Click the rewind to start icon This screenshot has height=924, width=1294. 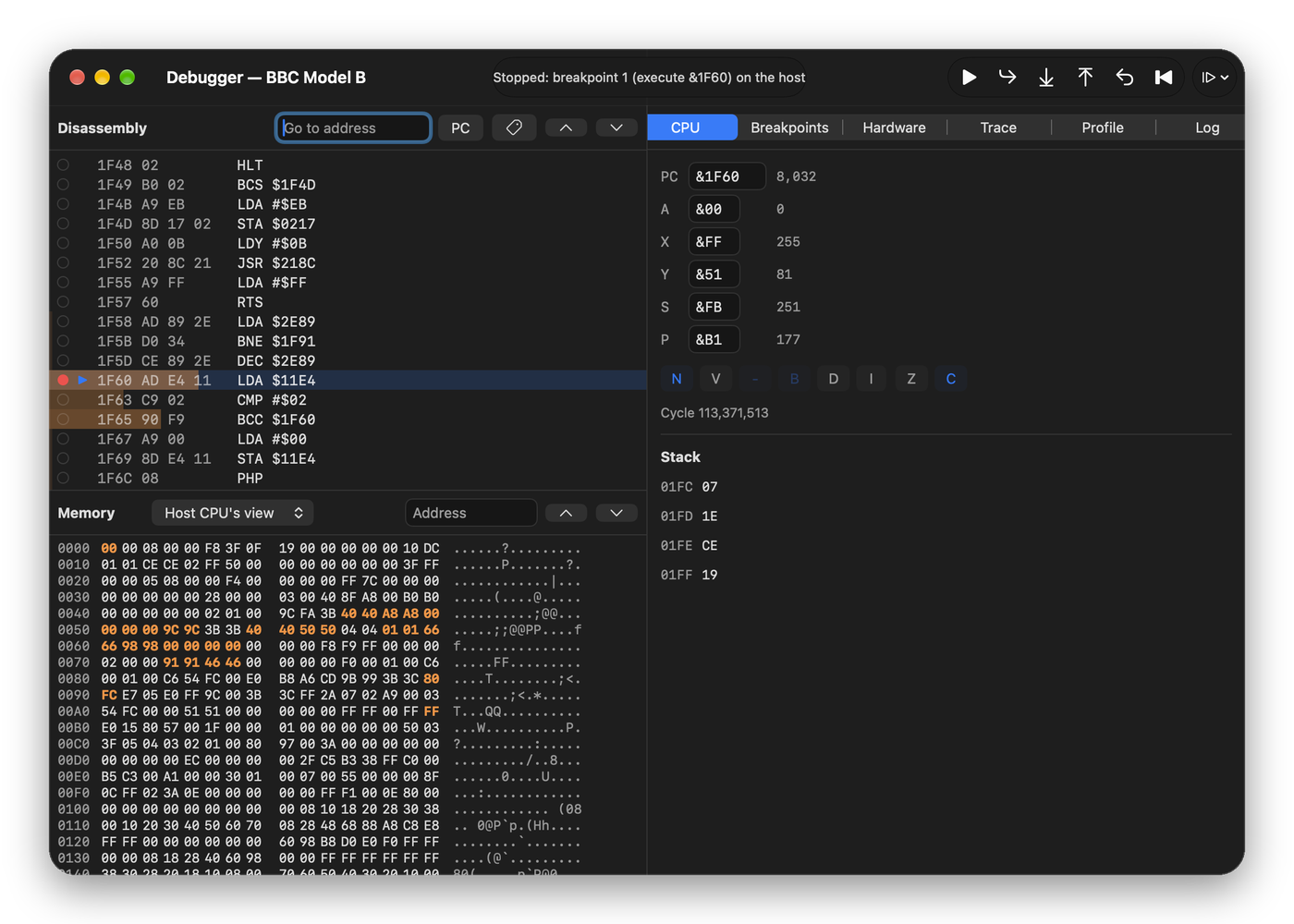point(1164,78)
